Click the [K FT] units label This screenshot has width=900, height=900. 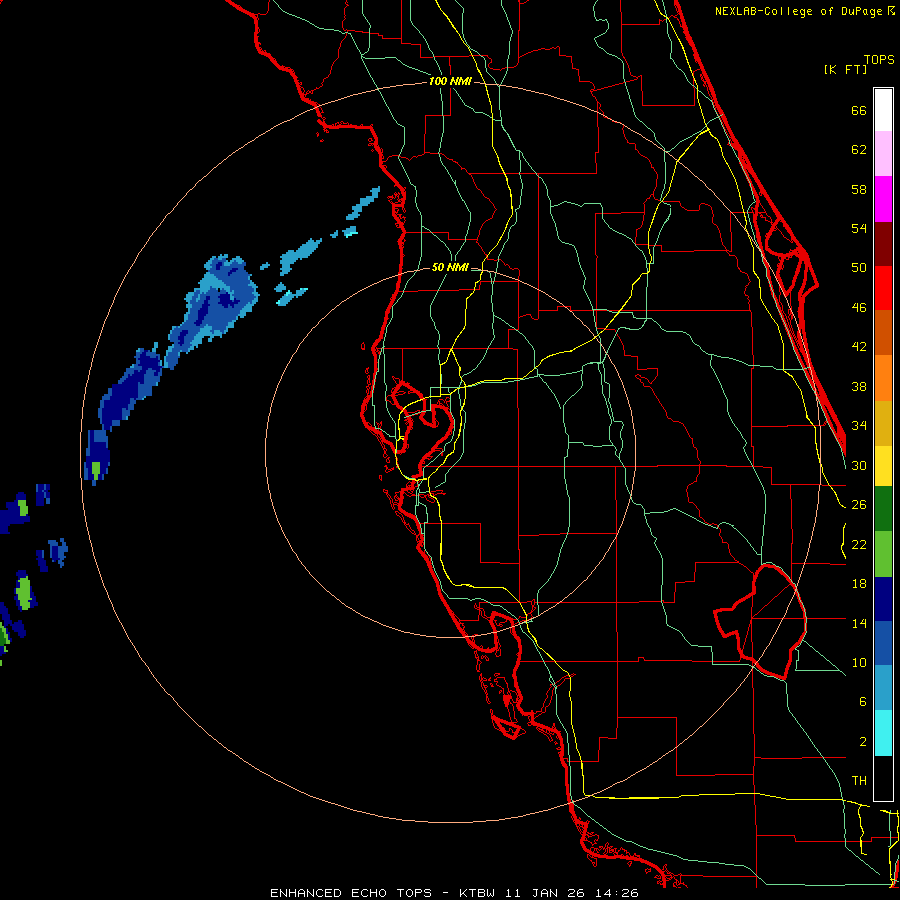coord(846,69)
